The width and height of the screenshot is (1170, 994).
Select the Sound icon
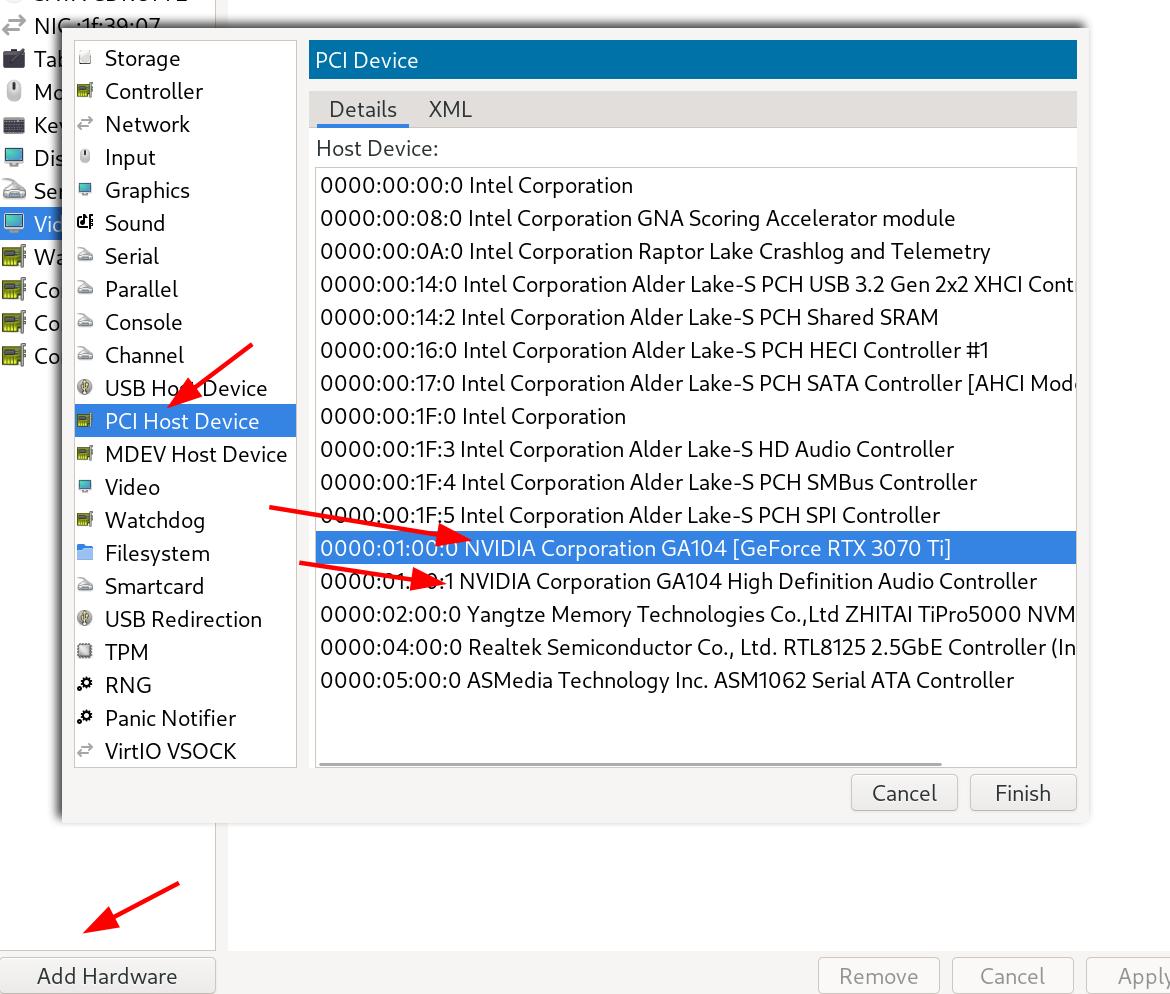tap(85, 222)
